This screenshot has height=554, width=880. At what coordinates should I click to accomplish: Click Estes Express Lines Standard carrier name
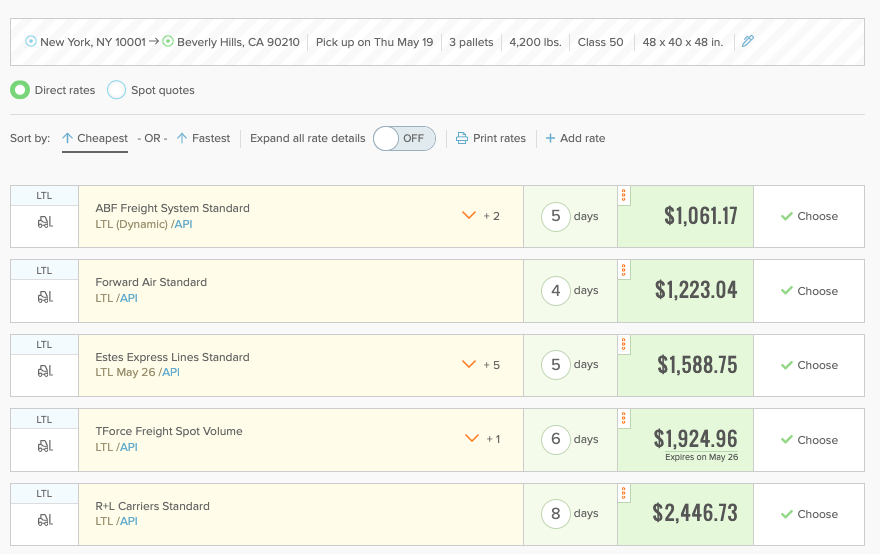pos(172,357)
